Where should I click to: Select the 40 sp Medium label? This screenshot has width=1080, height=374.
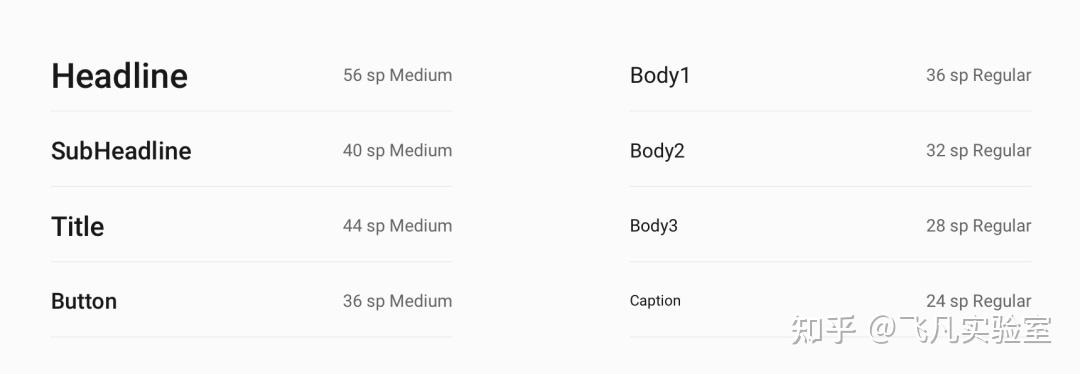397,150
